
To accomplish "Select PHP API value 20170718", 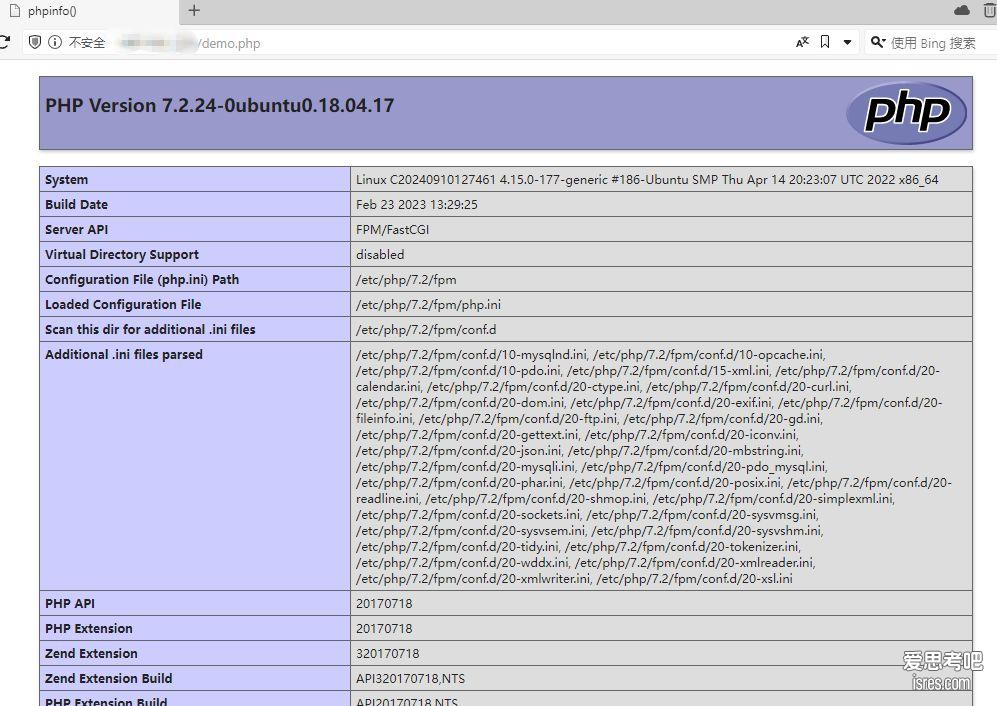I will coord(384,604).
